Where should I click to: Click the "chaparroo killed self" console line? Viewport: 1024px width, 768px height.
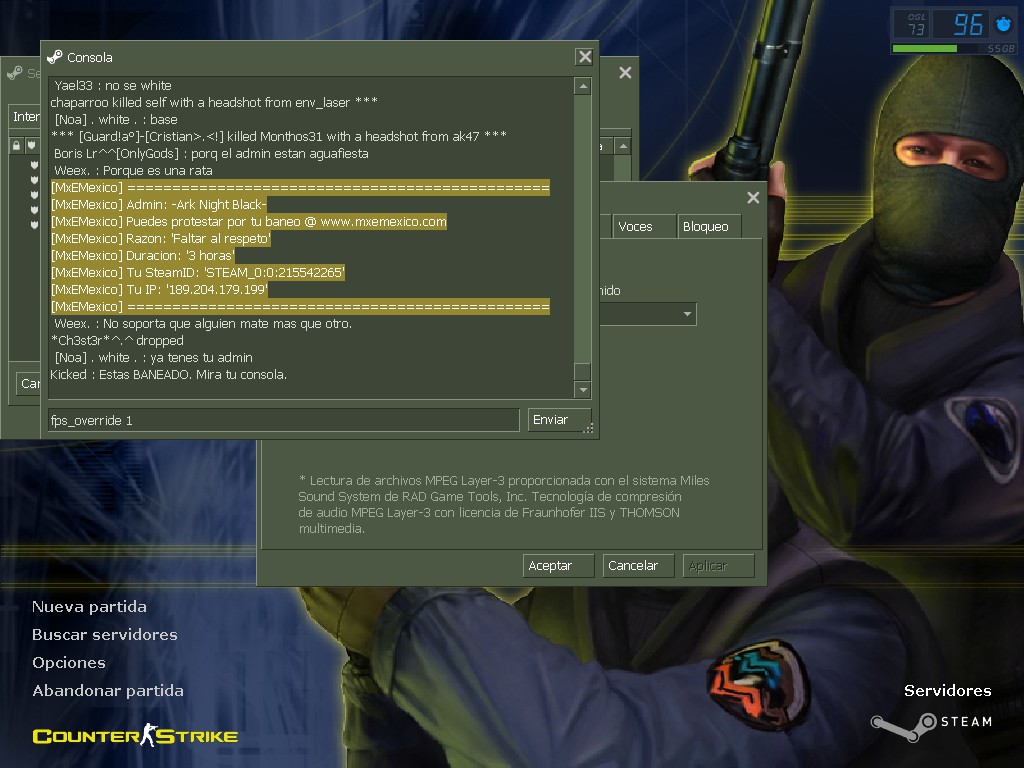pyautogui.click(x=214, y=103)
